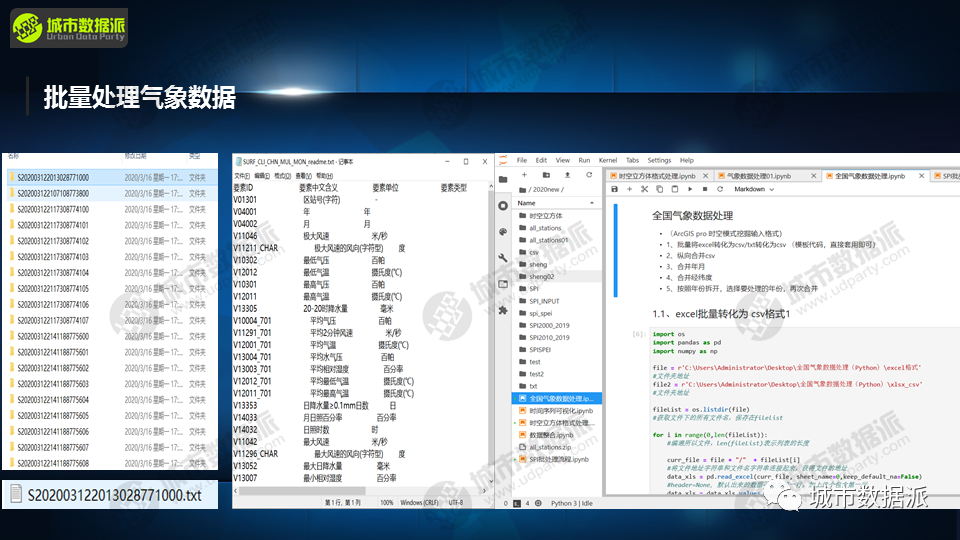Open the Extension Manager puzzle icon
This screenshot has height=540, width=960.
click(x=503, y=310)
